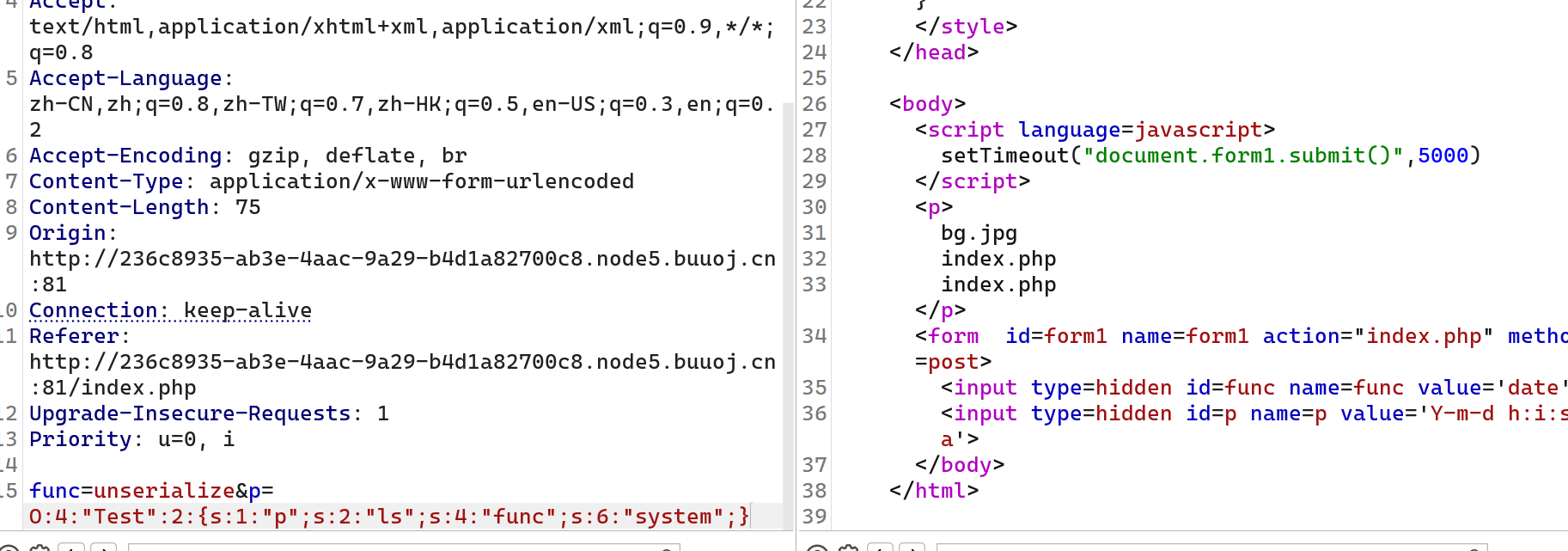The height and width of the screenshot is (551, 1568).
Task: Click the Content-Length value 75
Action: [x=248, y=207]
